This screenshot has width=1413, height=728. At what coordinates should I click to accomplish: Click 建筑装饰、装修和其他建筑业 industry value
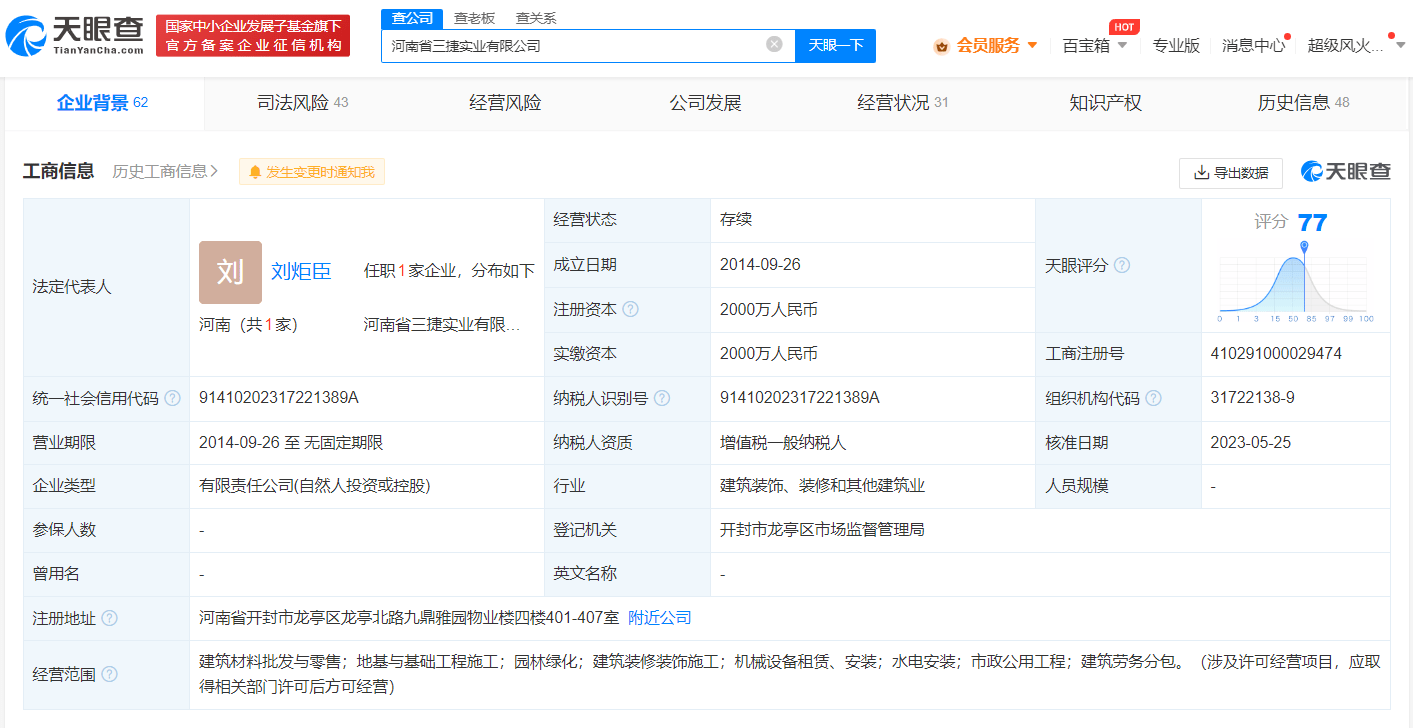click(x=822, y=486)
